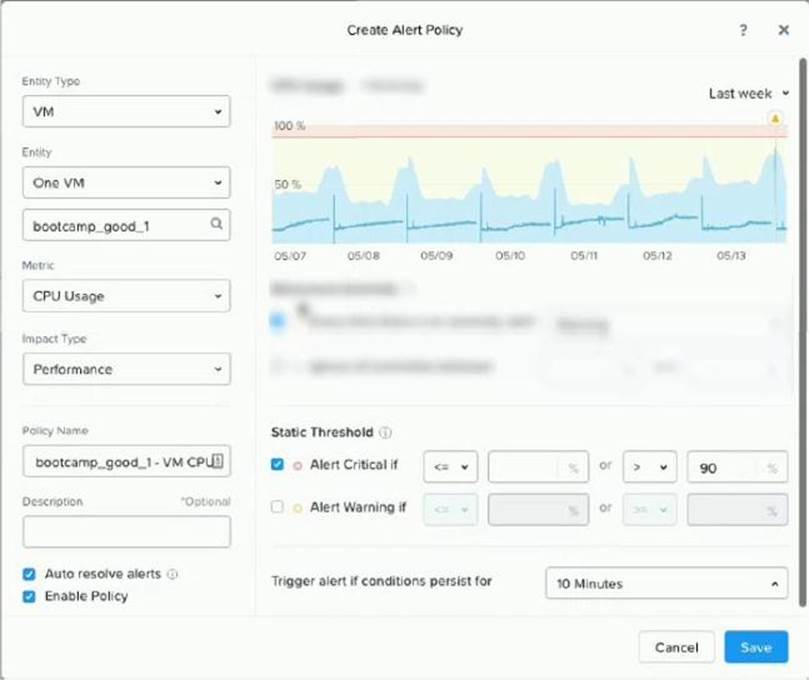Click the Description input field
The width and height of the screenshot is (809, 680).
(x=126, y=531)
